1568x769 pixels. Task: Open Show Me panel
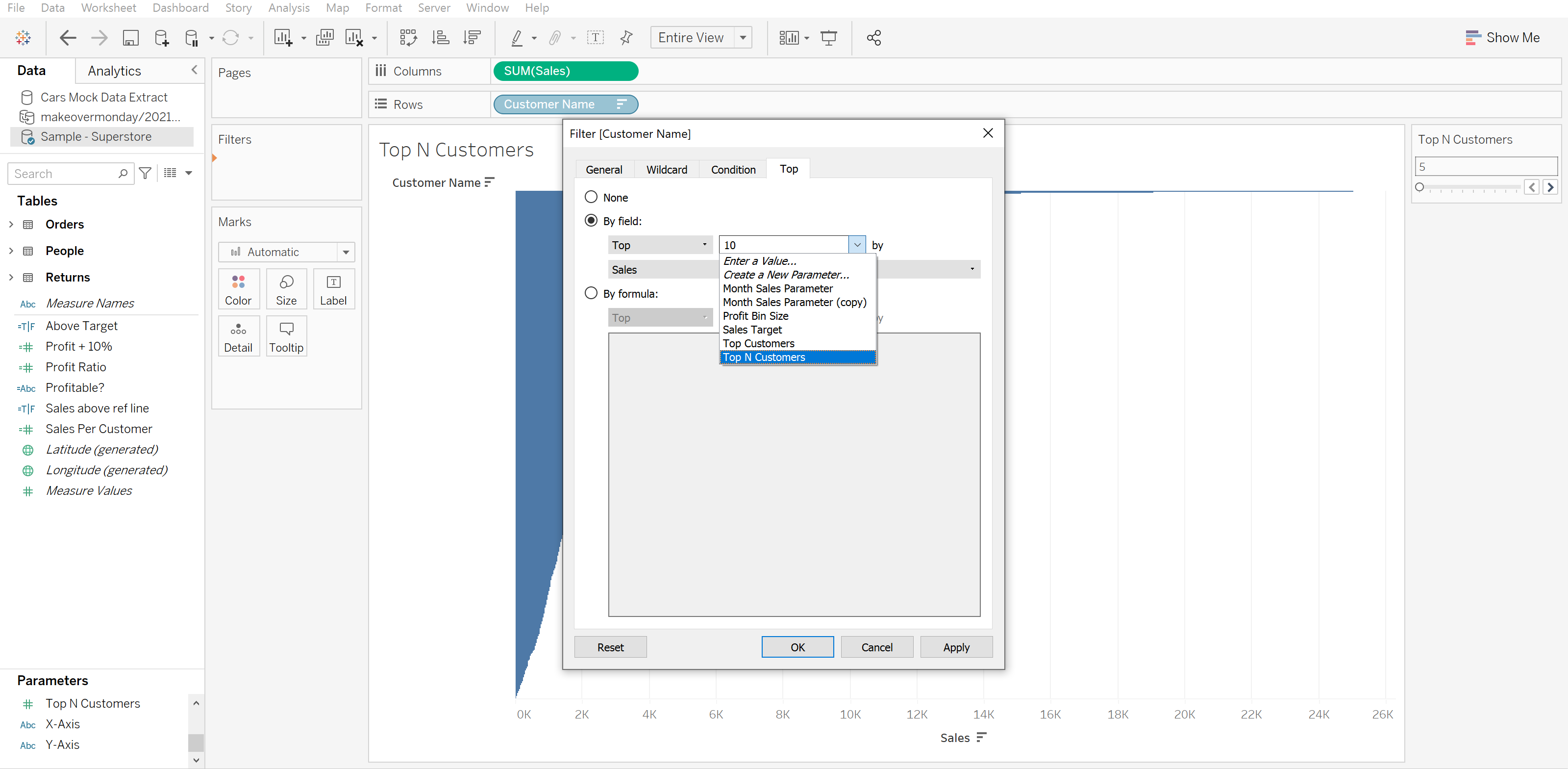pyautogui.click(x=1502, y=38)
